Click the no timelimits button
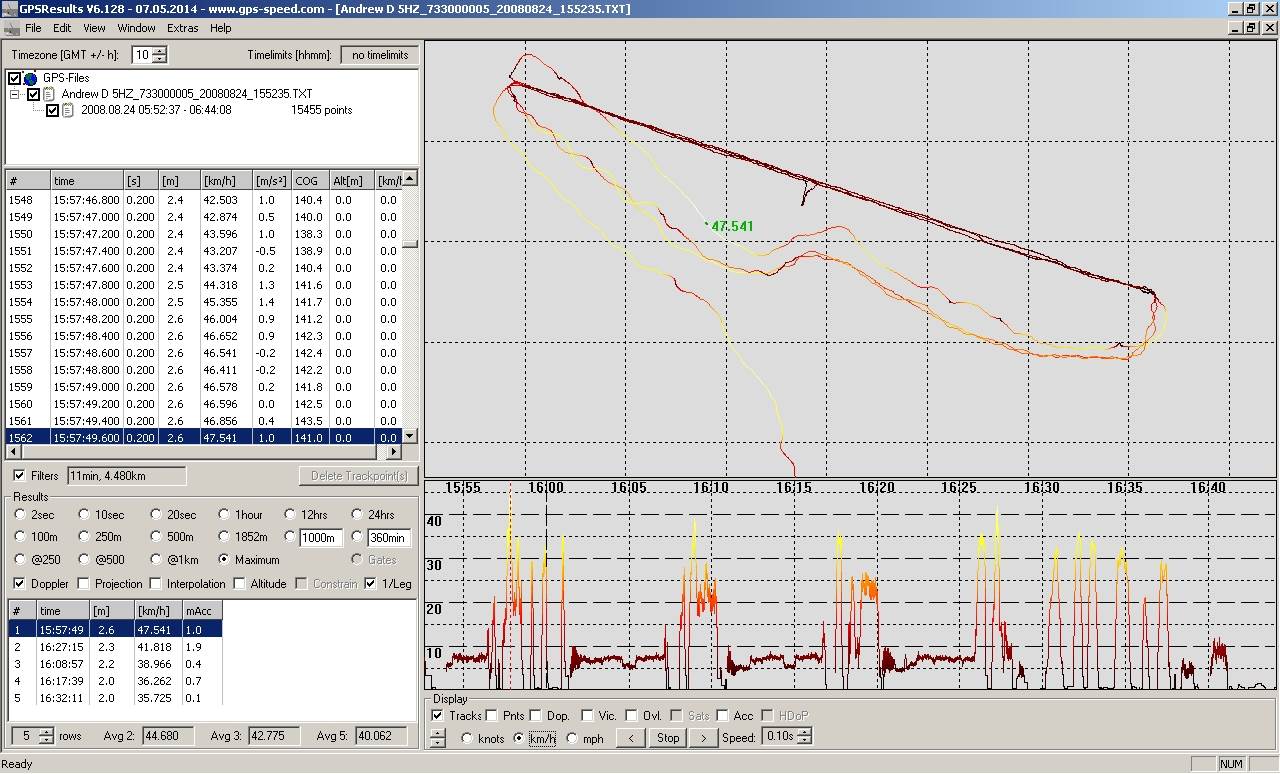This screenshot has height=774, width=1280. tap(379, 55)
